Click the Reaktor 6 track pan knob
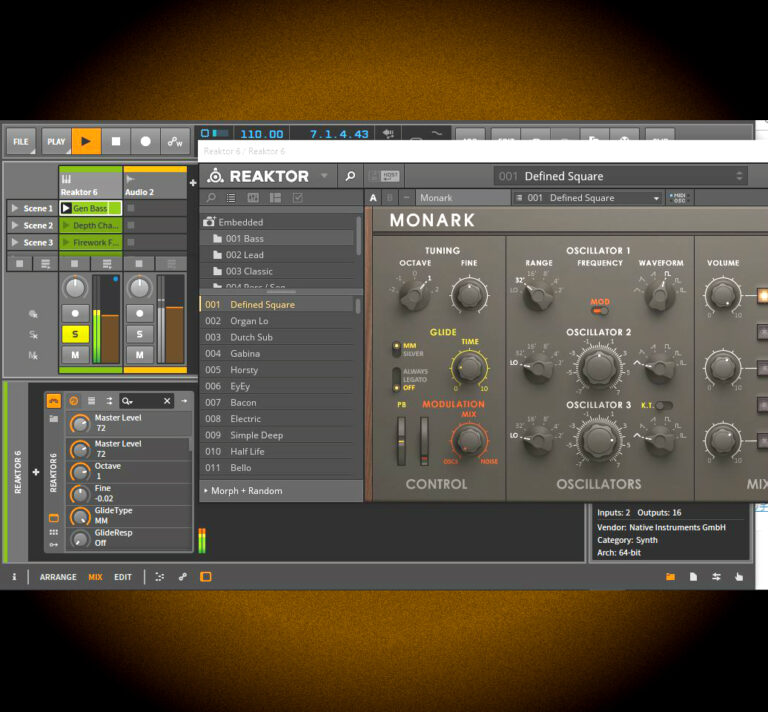 (75, 287)
